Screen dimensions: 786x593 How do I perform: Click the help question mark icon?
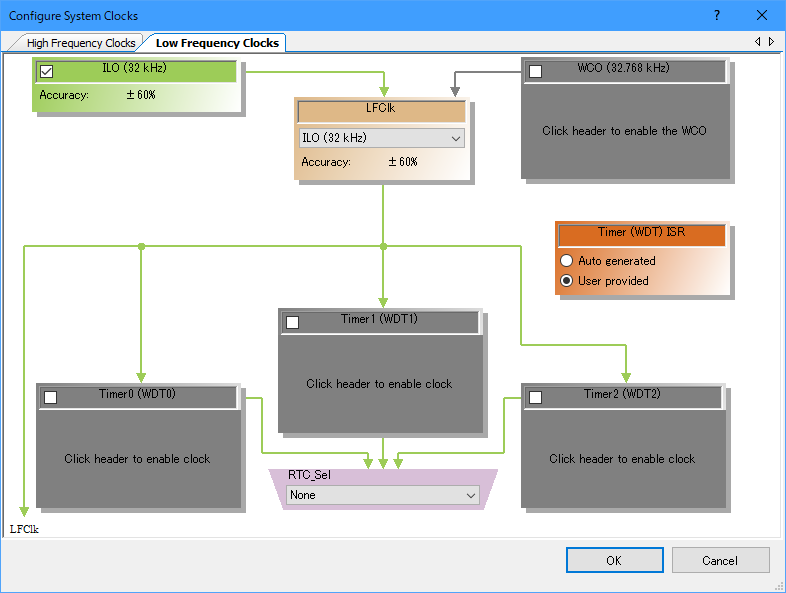[x=717, y=16]
